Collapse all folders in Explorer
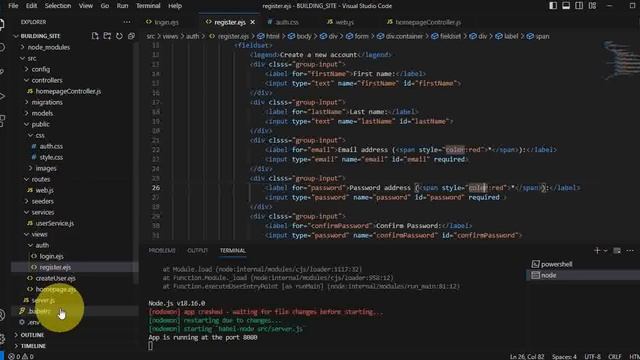Viewport: 640px width, 360px height. 131,36
